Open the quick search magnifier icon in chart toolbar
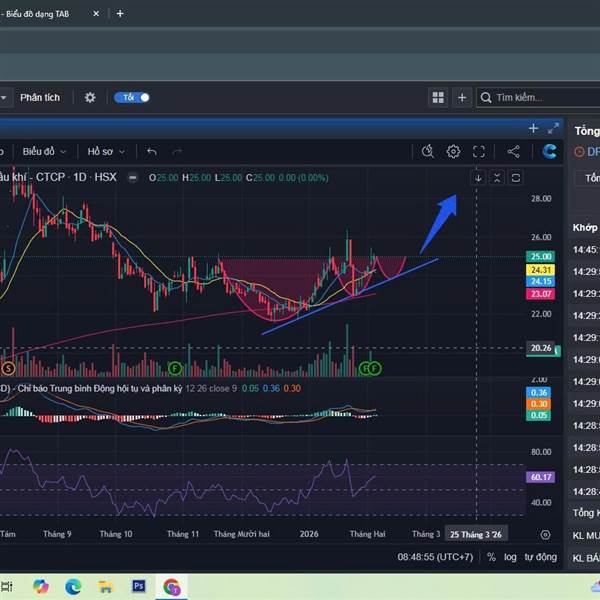The image size is (600, 600). [x=428, y=151]
